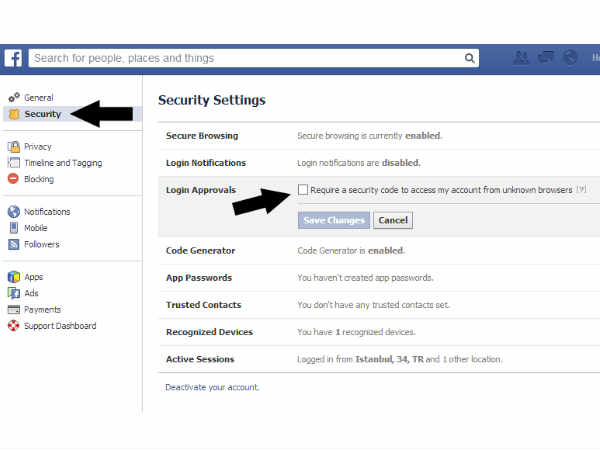This screenshot has height=450, width=600.
Task: Enable the Login Approvals security code checkbox
Action: coord(303,189)
